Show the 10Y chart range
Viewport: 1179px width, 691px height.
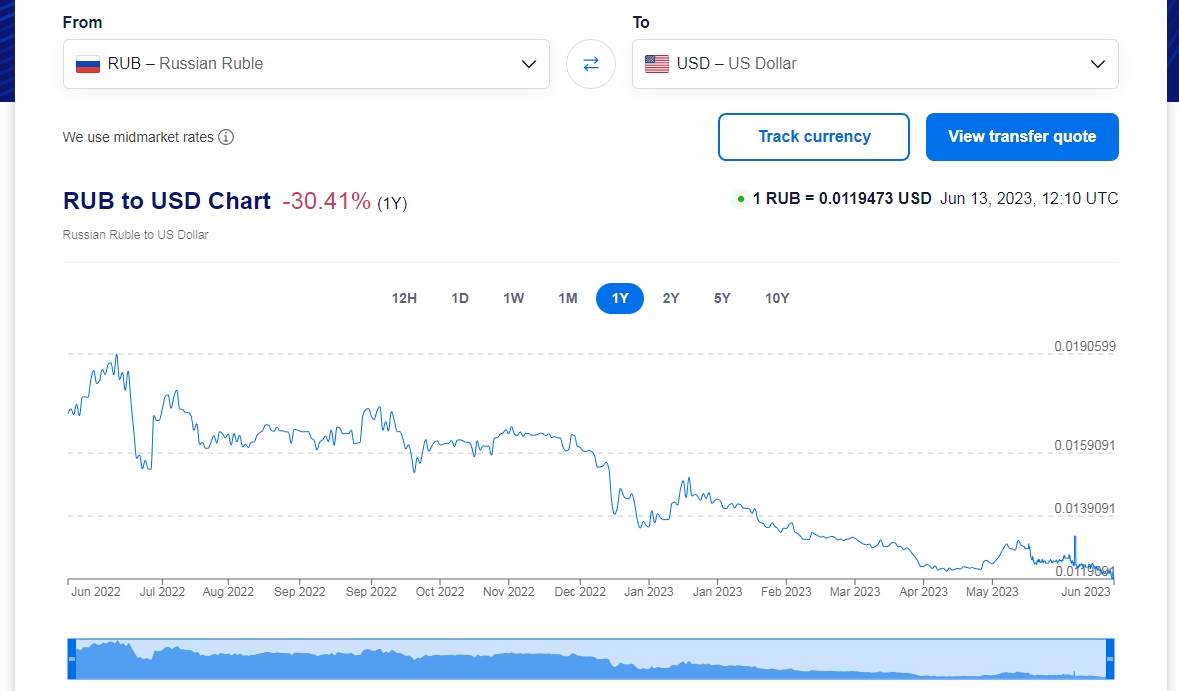pos(777,299)
